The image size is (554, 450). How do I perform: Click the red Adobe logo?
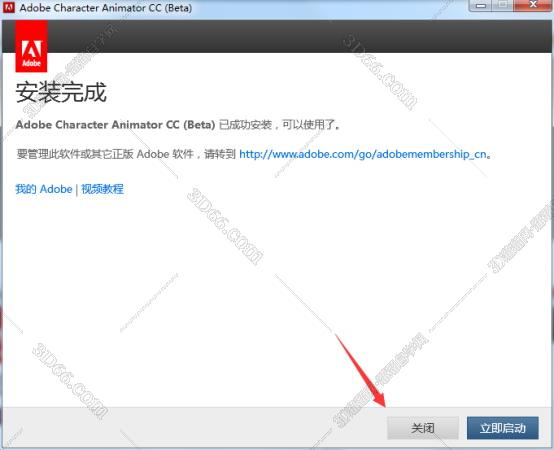click(x=31, y=46)
